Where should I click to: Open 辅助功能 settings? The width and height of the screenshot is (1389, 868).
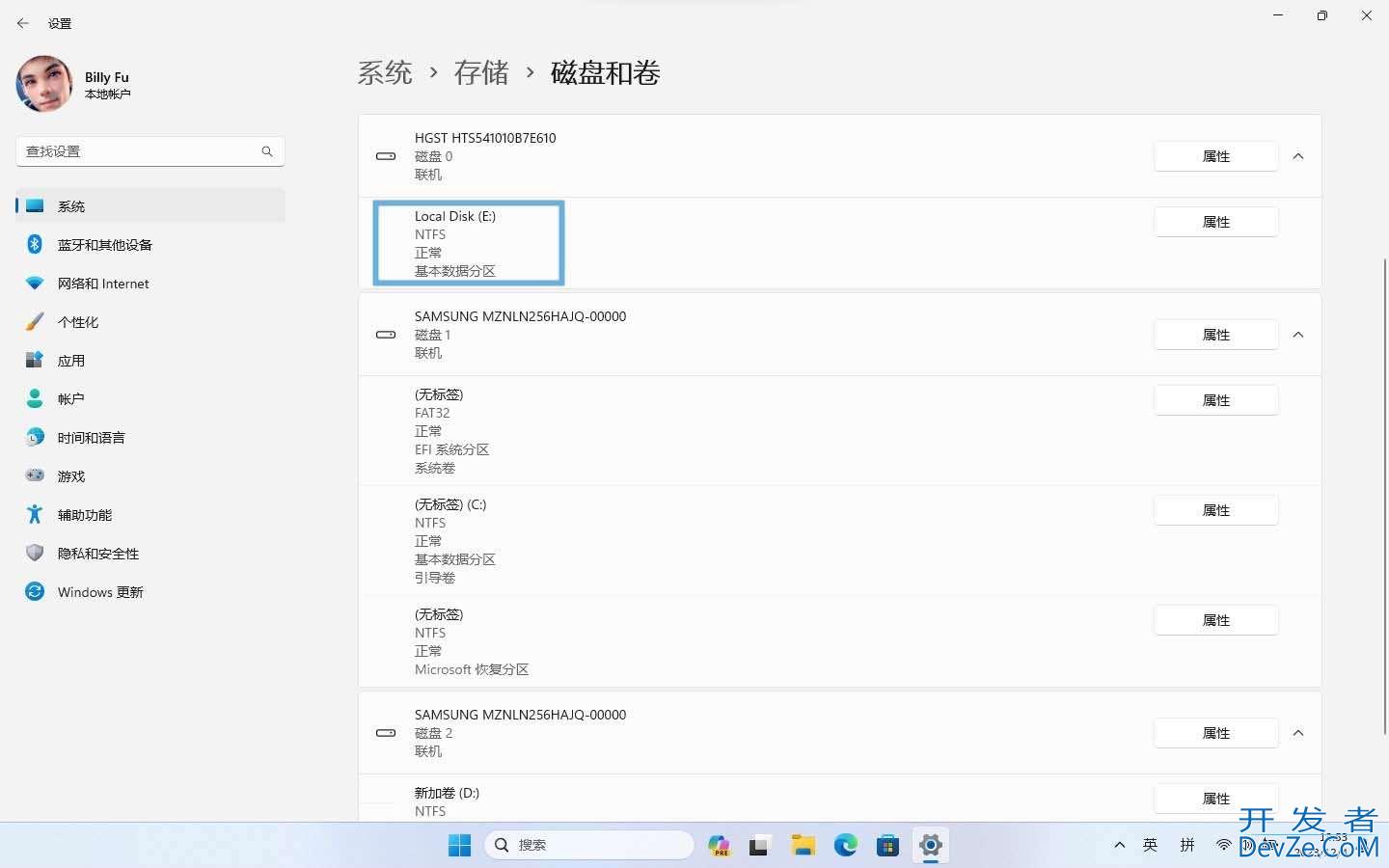point(150,514)
